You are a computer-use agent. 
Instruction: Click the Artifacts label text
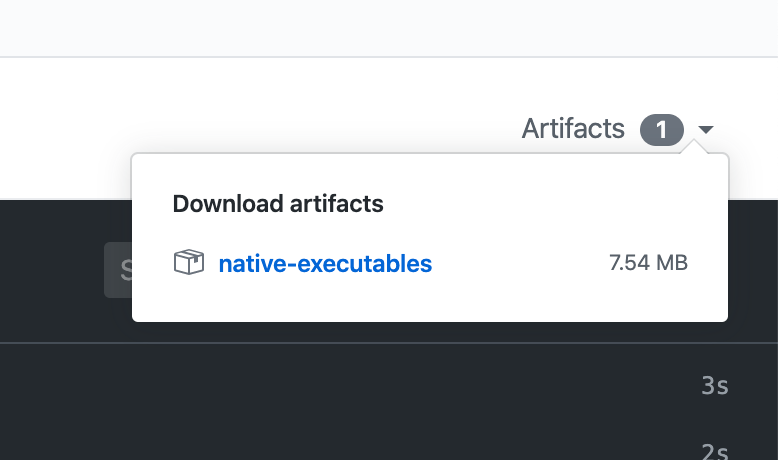pos(573,129)
